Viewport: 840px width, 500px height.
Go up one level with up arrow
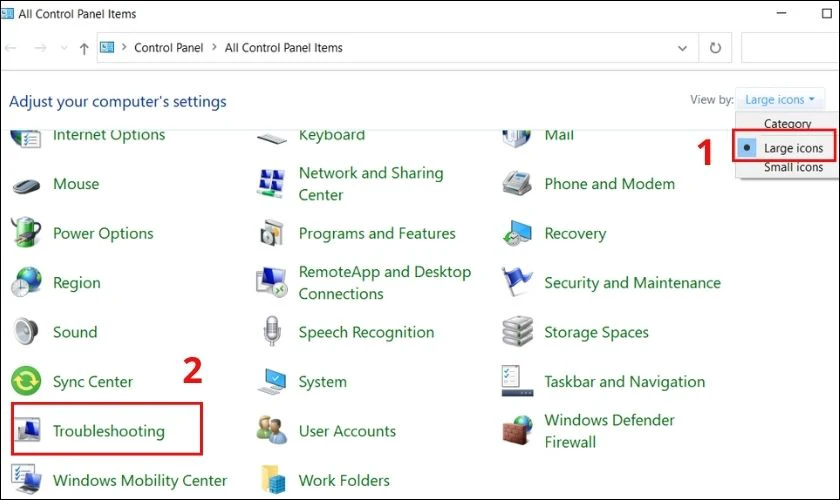(84, 49)
